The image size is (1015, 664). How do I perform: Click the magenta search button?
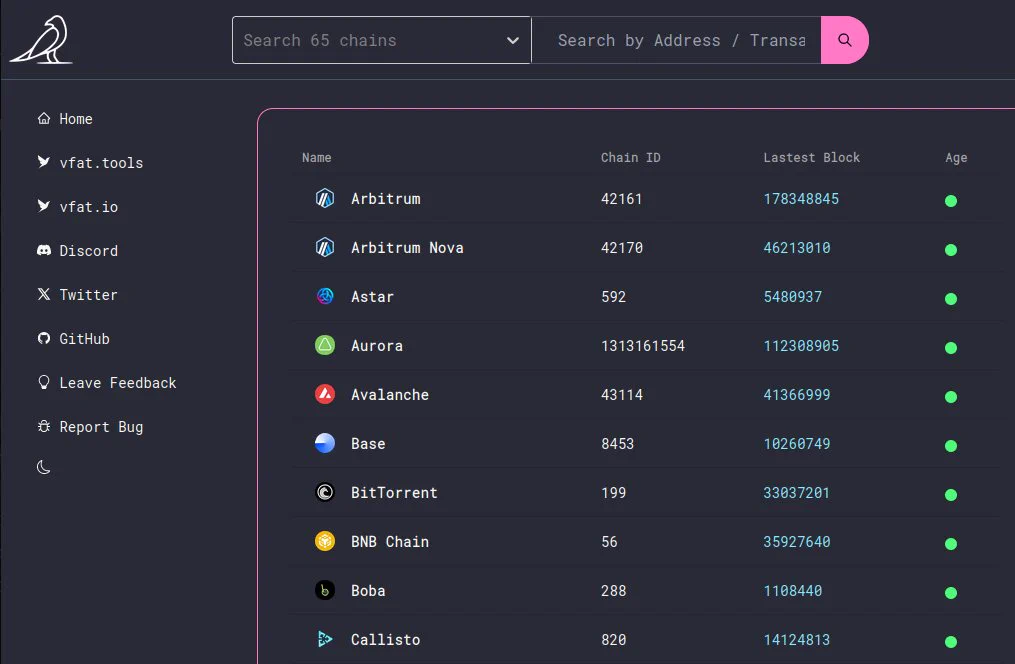pyautogui.click(x=844, y=40)
